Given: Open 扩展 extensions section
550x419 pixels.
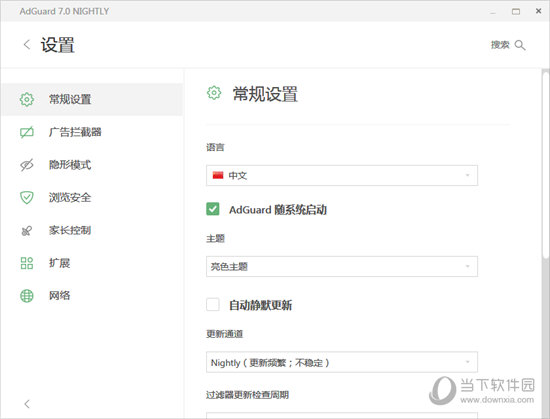Looking at the screenshot, I should [x=92, y=263].
